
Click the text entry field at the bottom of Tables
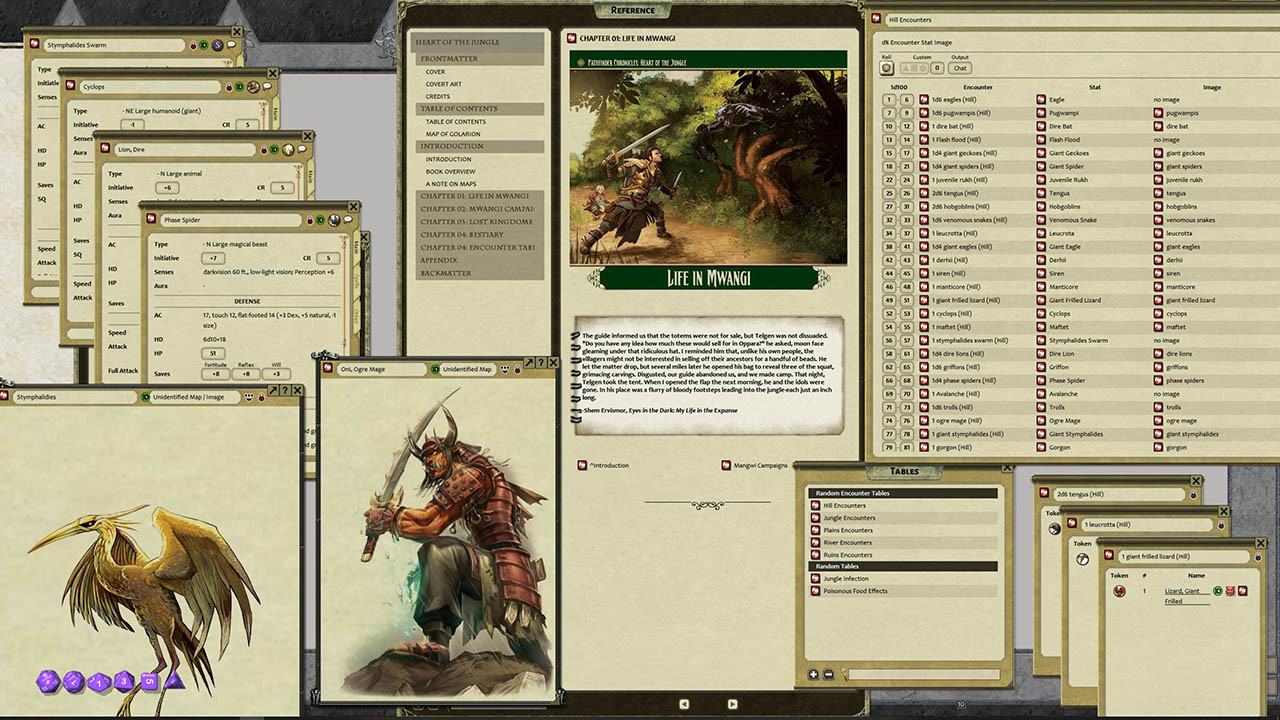click(x=920, y=674)
